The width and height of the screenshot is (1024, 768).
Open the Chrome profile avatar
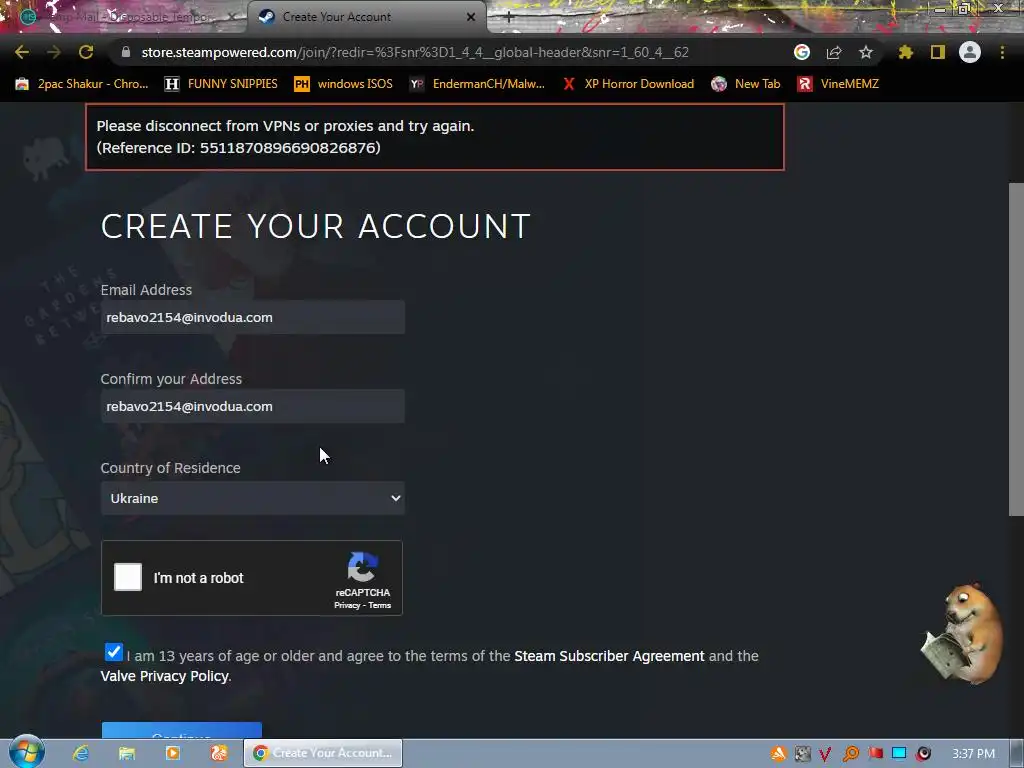pyautogui.click(x=970, y=52)
